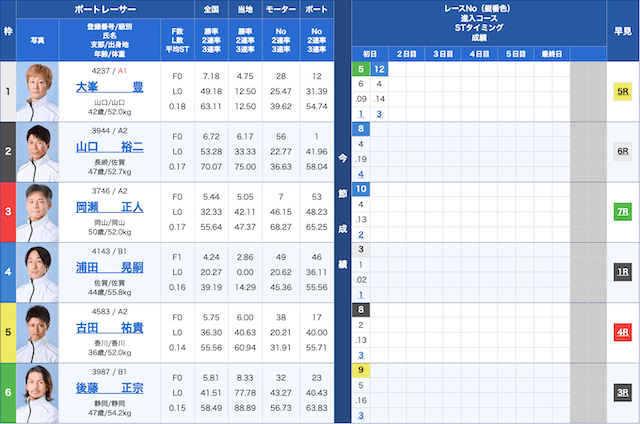This screenshot has height=424, width=640.
Task: Click the yellow 5R quick-view button
Action: tap(622, 91)
